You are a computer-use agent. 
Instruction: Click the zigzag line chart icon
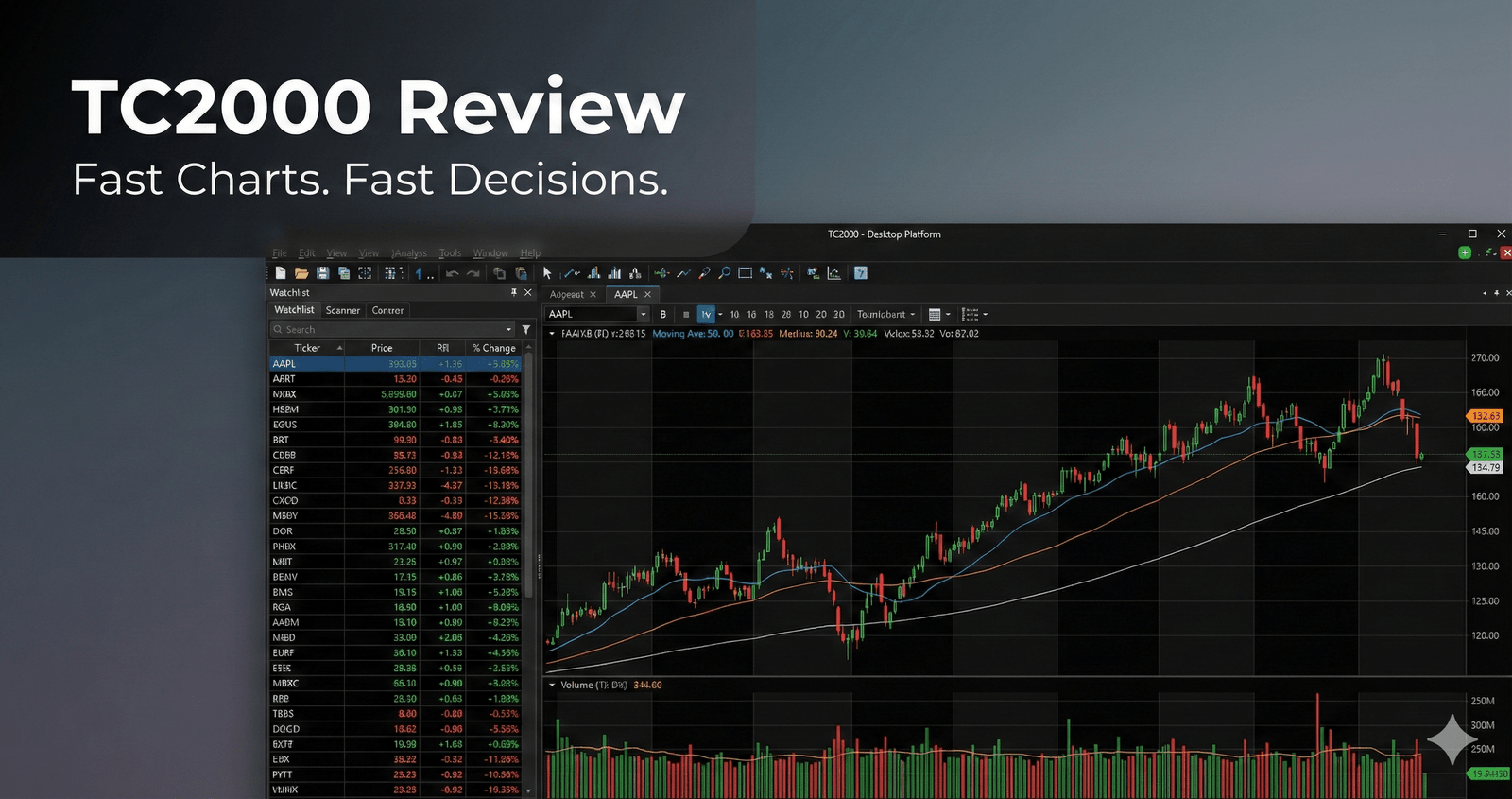pos(683,273)
